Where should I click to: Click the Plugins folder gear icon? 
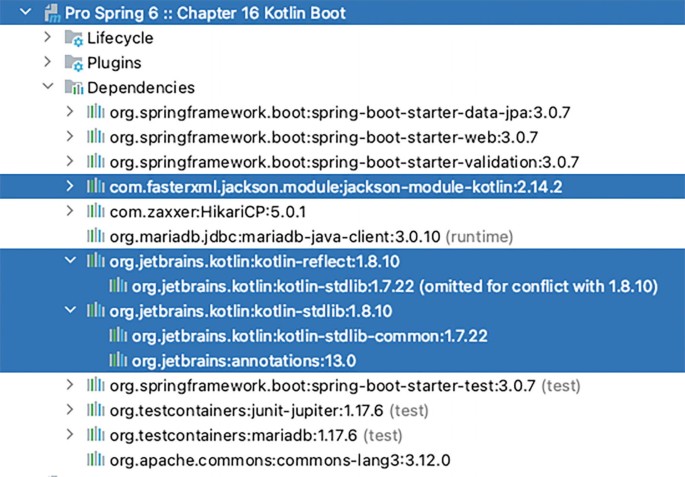73,63
